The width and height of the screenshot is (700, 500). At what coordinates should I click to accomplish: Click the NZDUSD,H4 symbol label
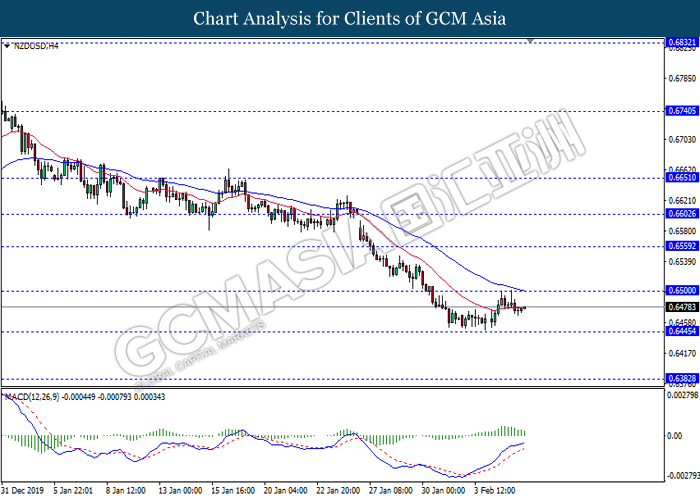tap(34, 45)
